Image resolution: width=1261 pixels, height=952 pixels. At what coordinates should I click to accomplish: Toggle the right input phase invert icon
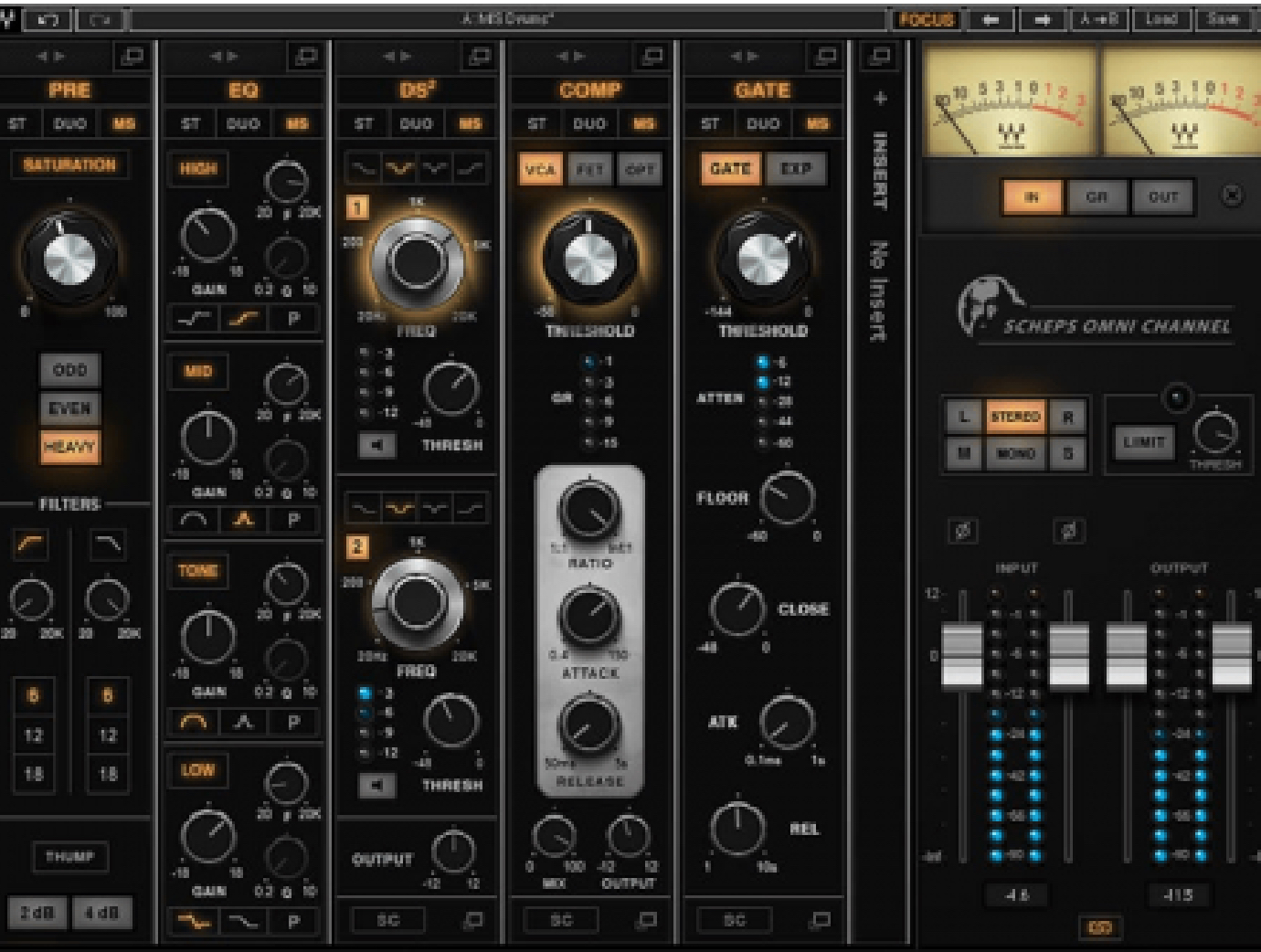coord(1069,531)
